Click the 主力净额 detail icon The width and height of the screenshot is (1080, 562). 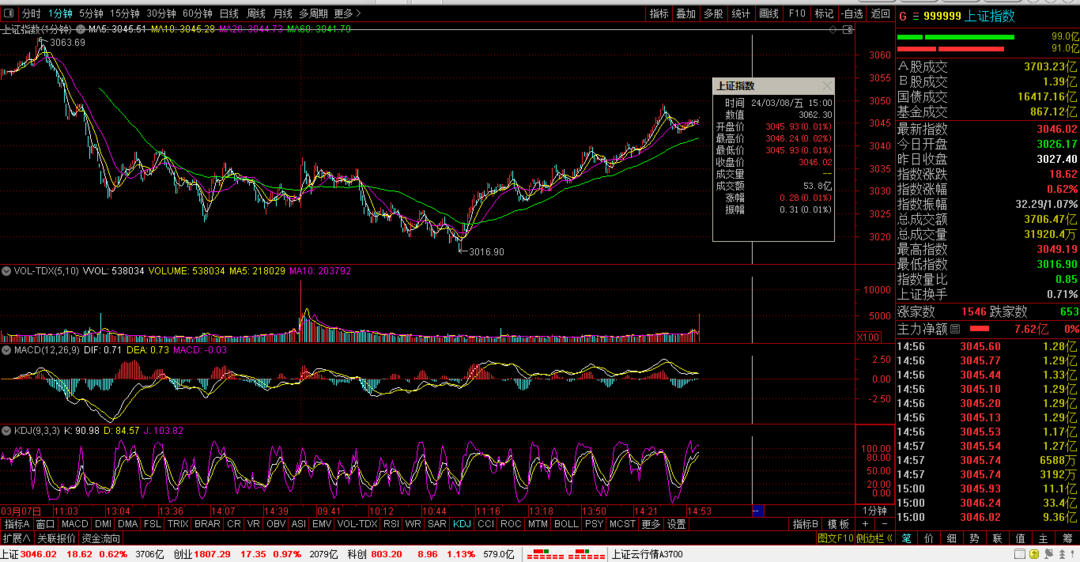pyautogui.click(x=955, y=329)
